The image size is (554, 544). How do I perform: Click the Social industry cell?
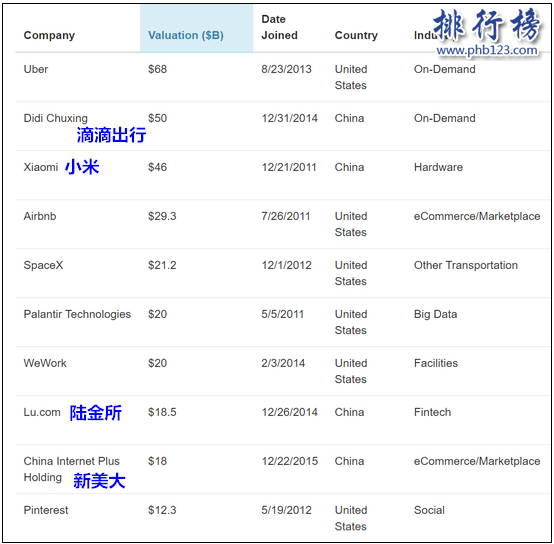[429, 510]
